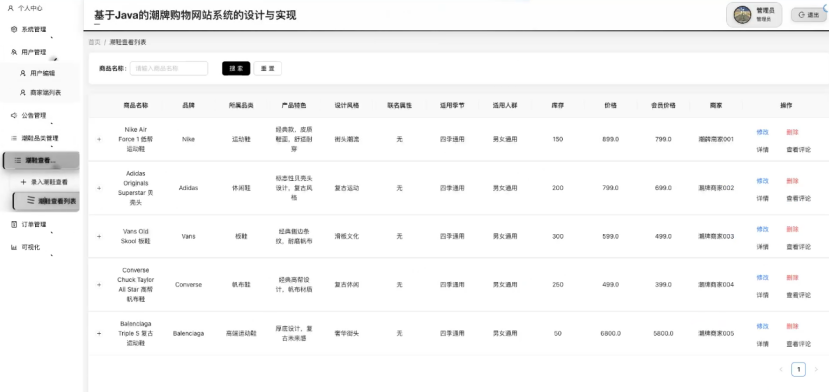This screenshot has width=829, height=392.
Task: Click 修改 for the Converse row
Action: coord(762,278)
